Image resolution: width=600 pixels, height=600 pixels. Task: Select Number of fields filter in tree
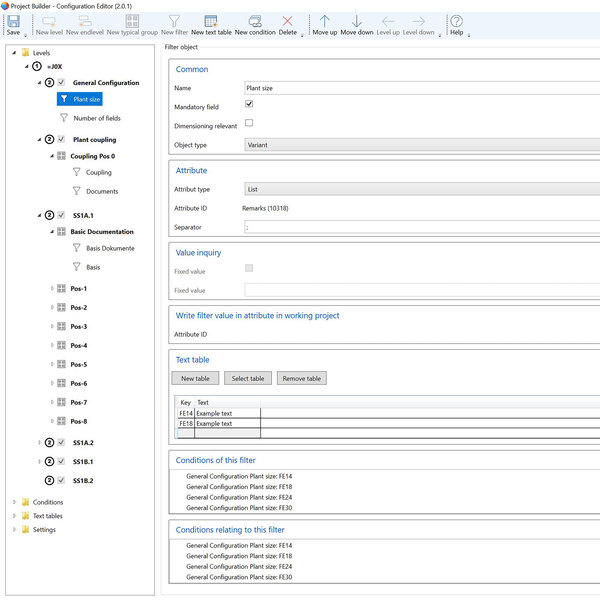click(97, 118)
